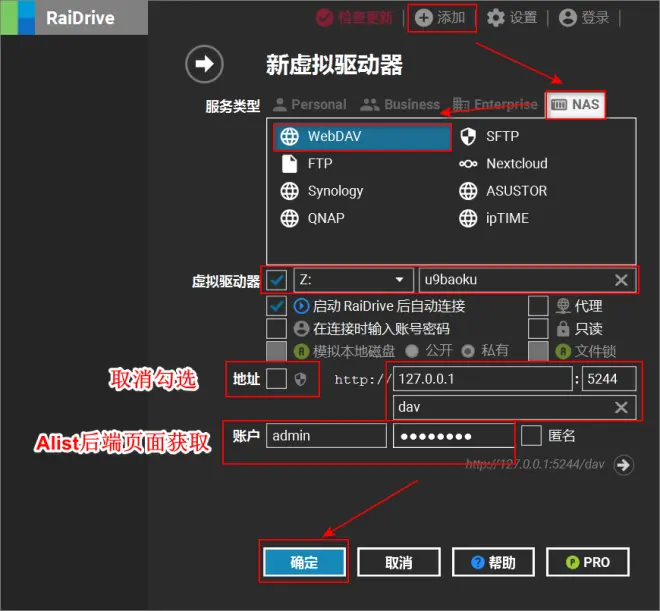Viewport: 660px width, 611px height.
Task: Select the ASUSTOR globe icon
Action: tap(468, 191)
